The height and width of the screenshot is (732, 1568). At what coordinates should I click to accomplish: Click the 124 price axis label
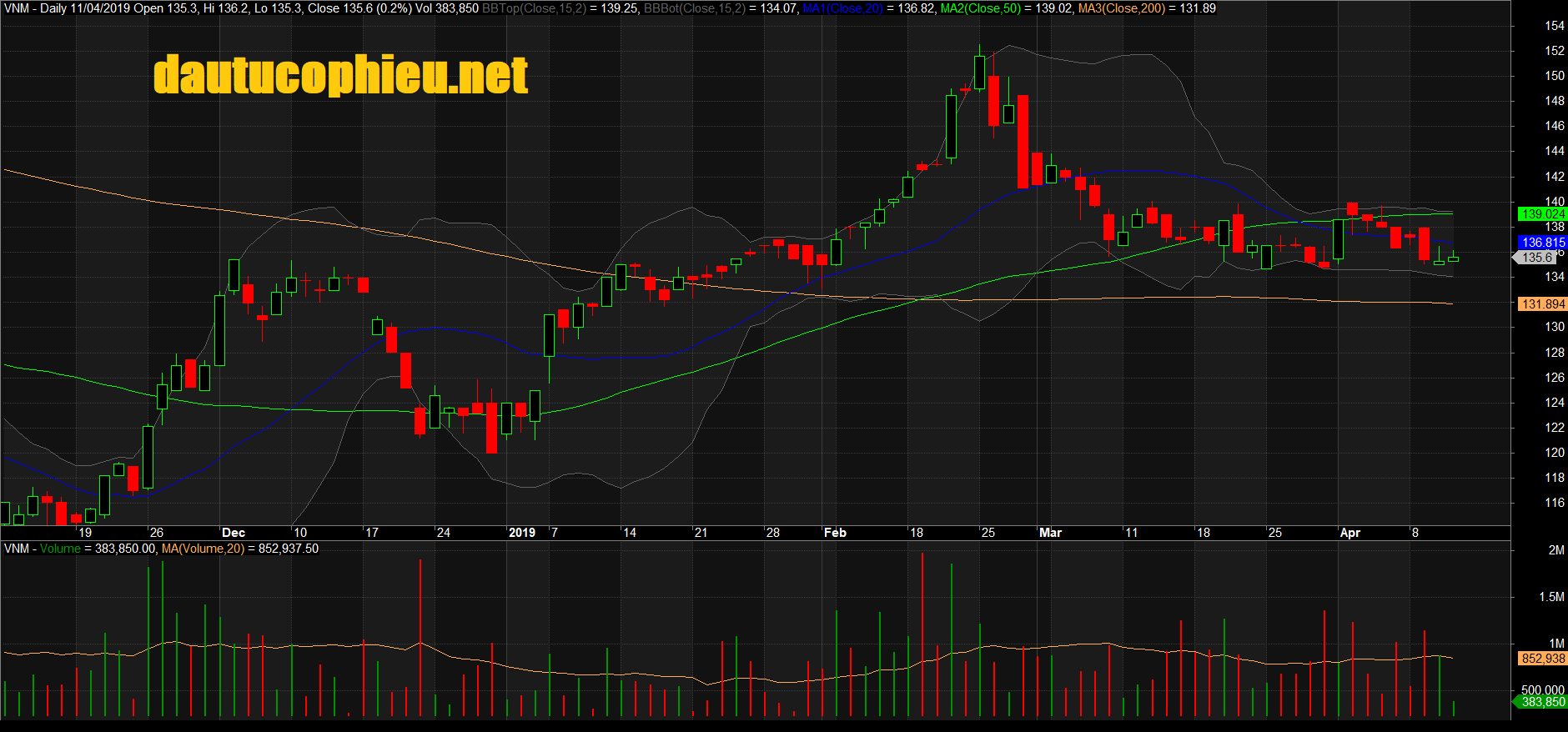(1555, 403)
